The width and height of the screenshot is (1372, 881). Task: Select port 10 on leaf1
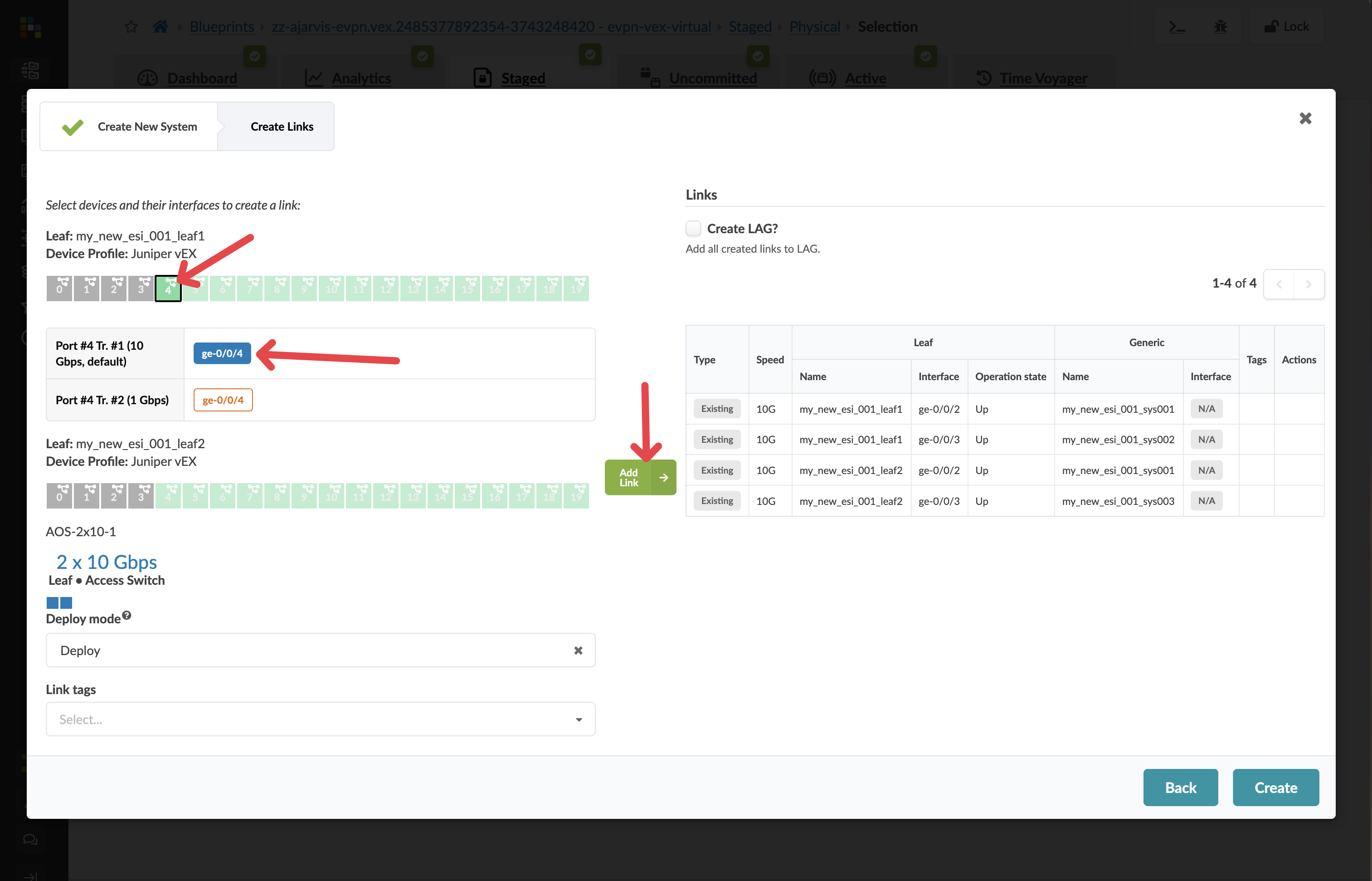(331, 289)
